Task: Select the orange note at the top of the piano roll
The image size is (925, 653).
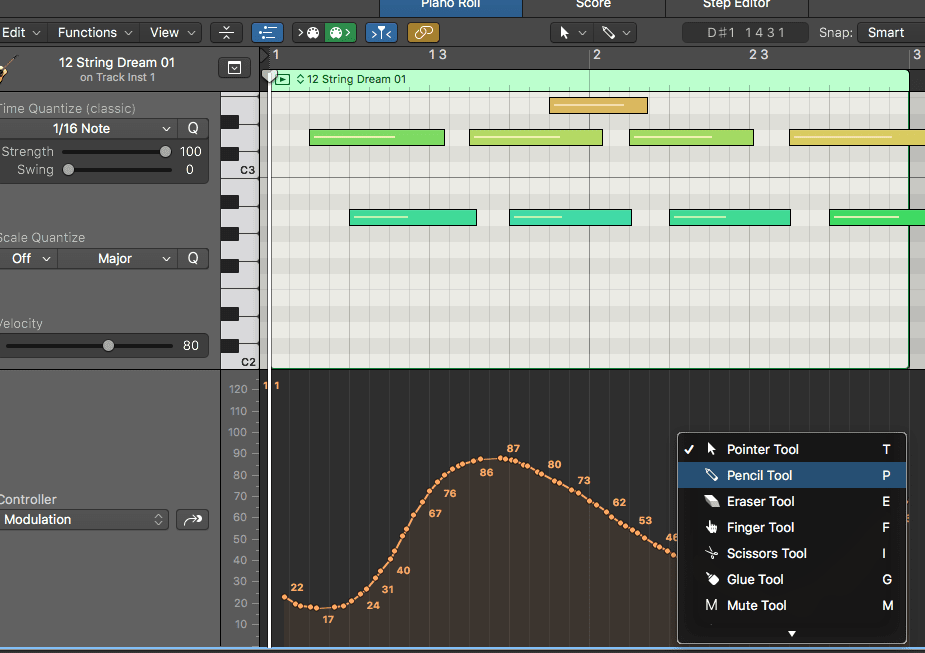Action: coord(598,106)
